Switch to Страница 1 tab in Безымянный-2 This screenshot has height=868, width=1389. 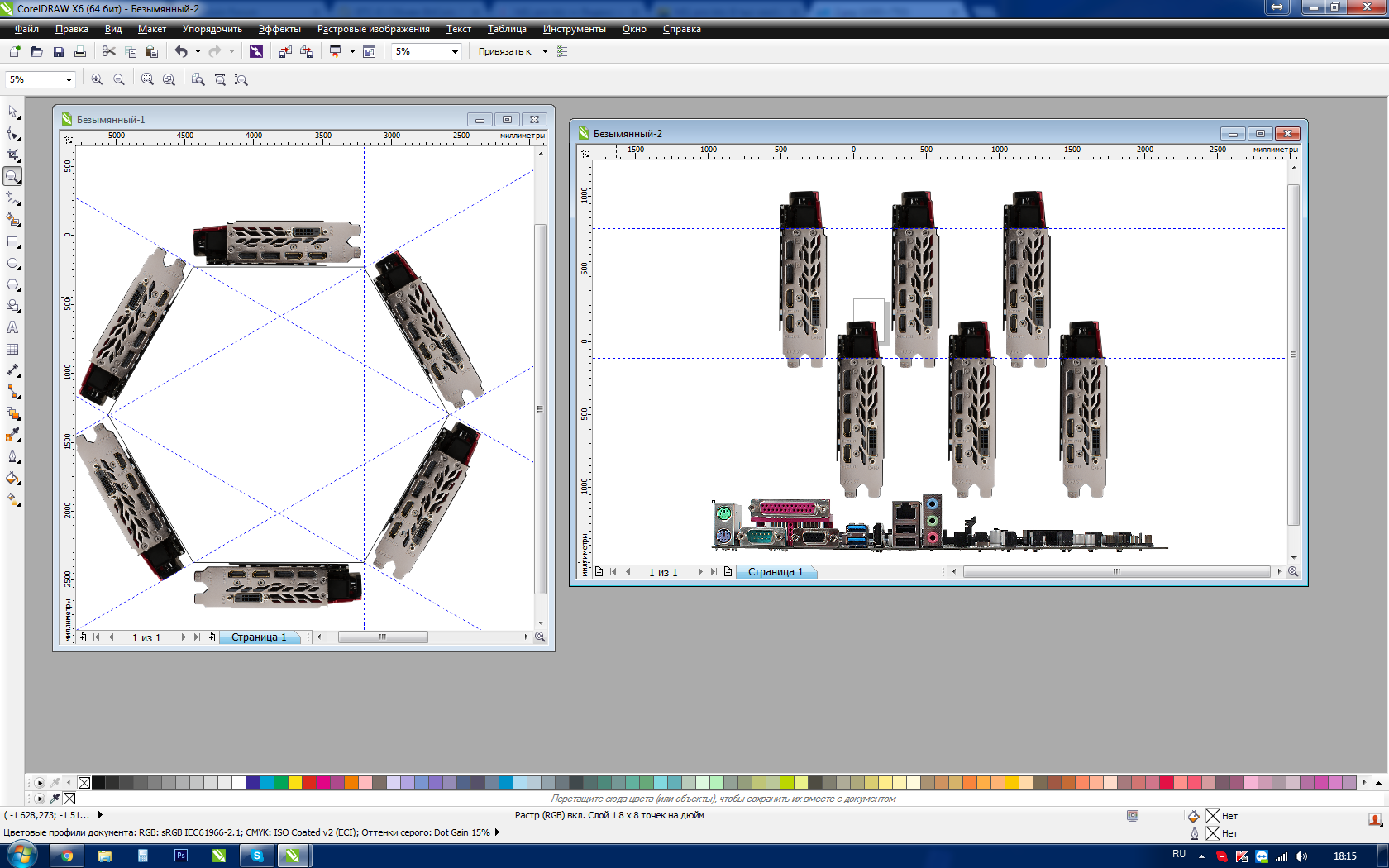(x=775, y=572)
